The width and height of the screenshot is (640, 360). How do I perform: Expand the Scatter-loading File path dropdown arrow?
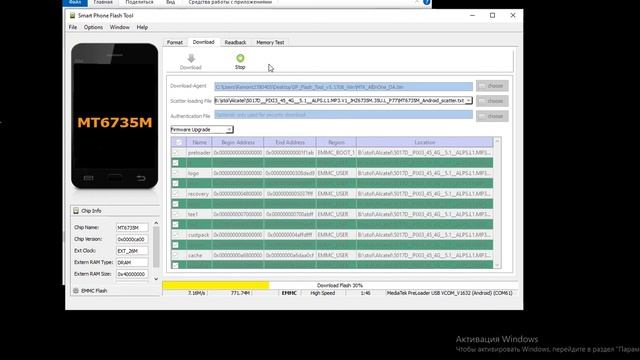point(468,100)
